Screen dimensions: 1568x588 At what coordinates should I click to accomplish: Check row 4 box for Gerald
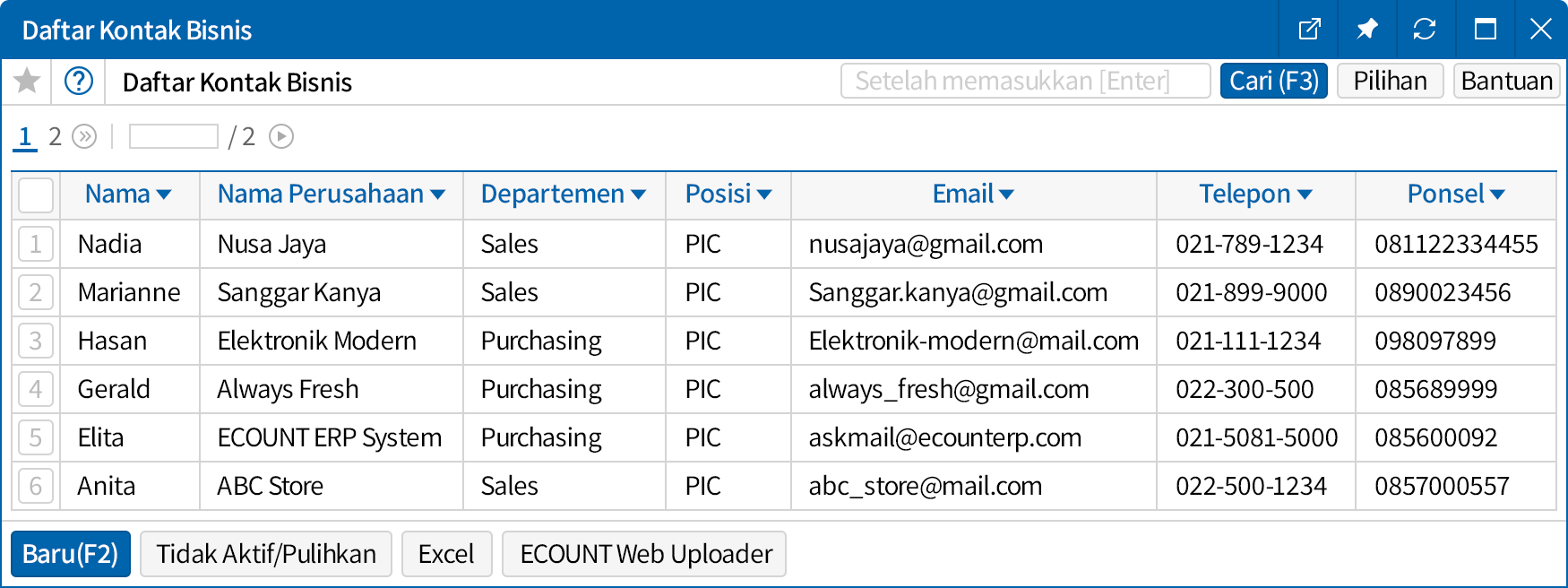click(x=36, y=389)
